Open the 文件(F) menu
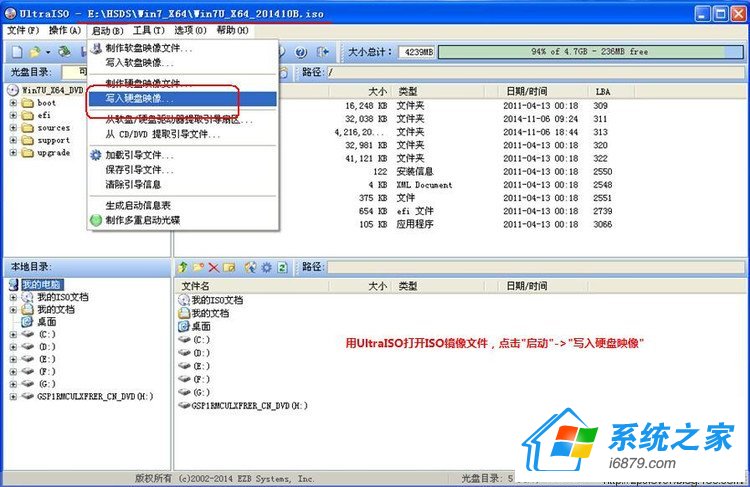The height and width of the screenshot is (487, 750). pos(23,30)
